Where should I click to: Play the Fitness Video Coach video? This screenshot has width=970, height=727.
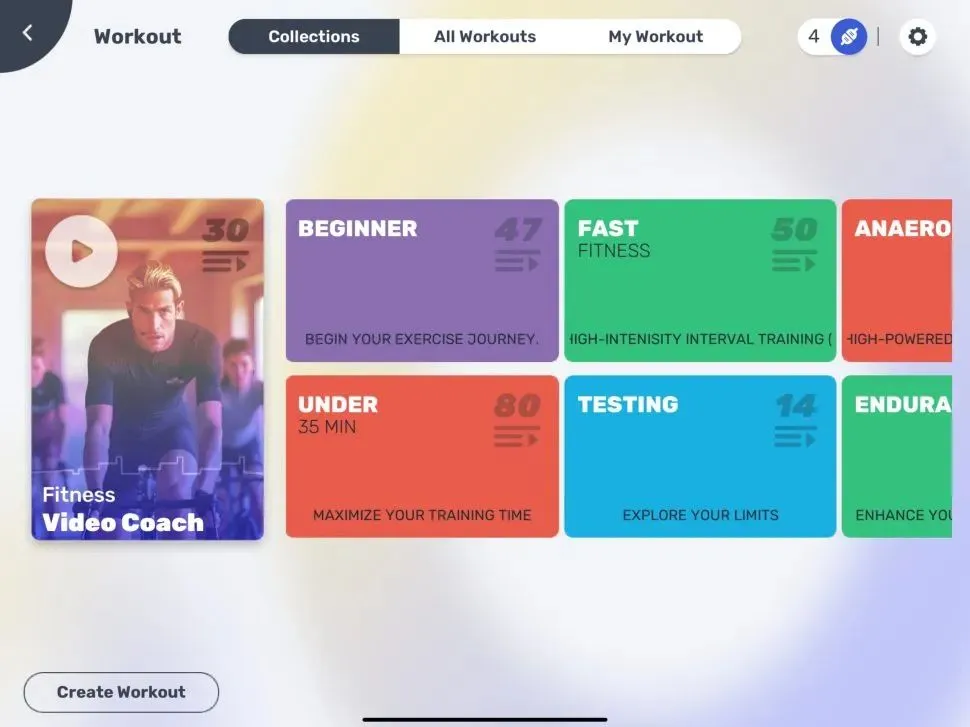(x=81, y=251)
